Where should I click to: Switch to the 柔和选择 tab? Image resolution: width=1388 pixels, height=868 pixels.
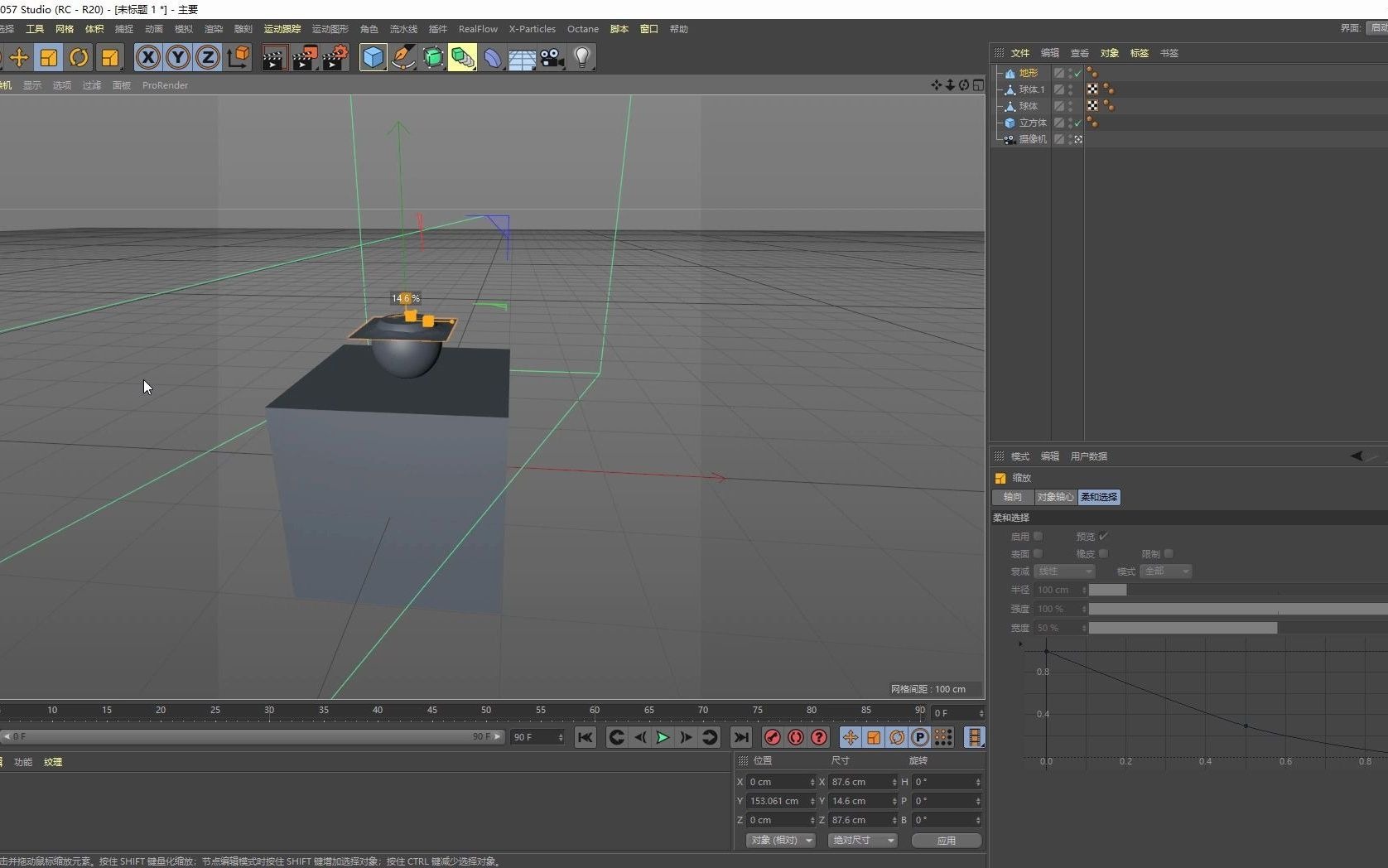[1098, 497]
